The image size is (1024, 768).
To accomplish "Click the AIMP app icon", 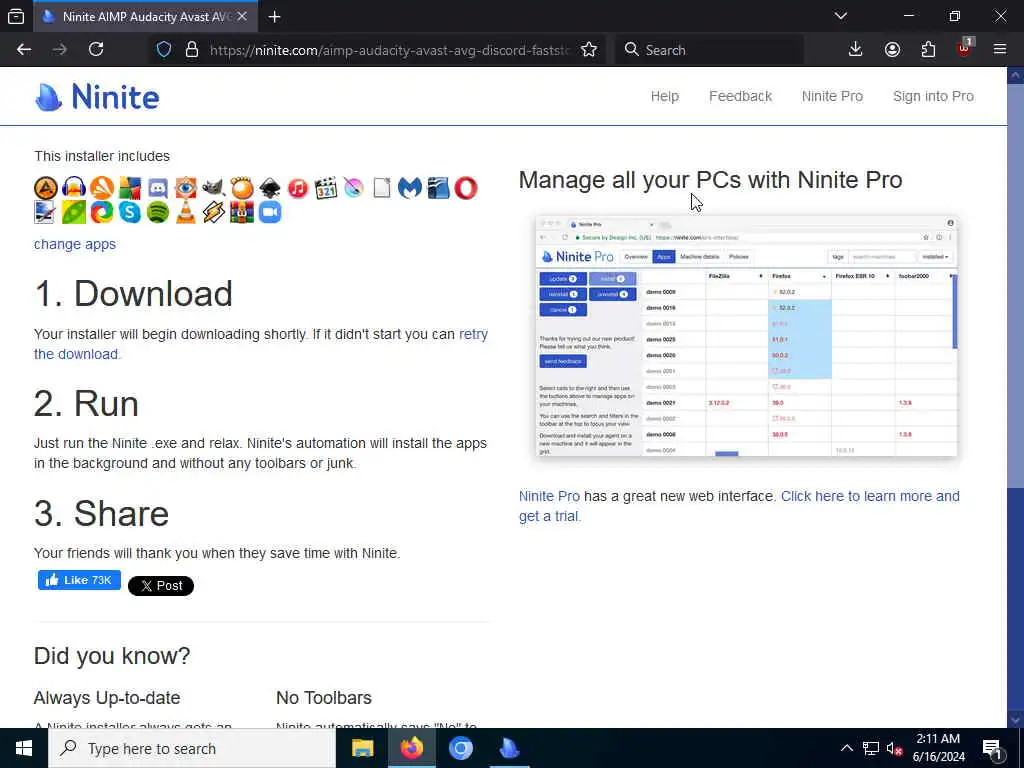I will (46, 188).
